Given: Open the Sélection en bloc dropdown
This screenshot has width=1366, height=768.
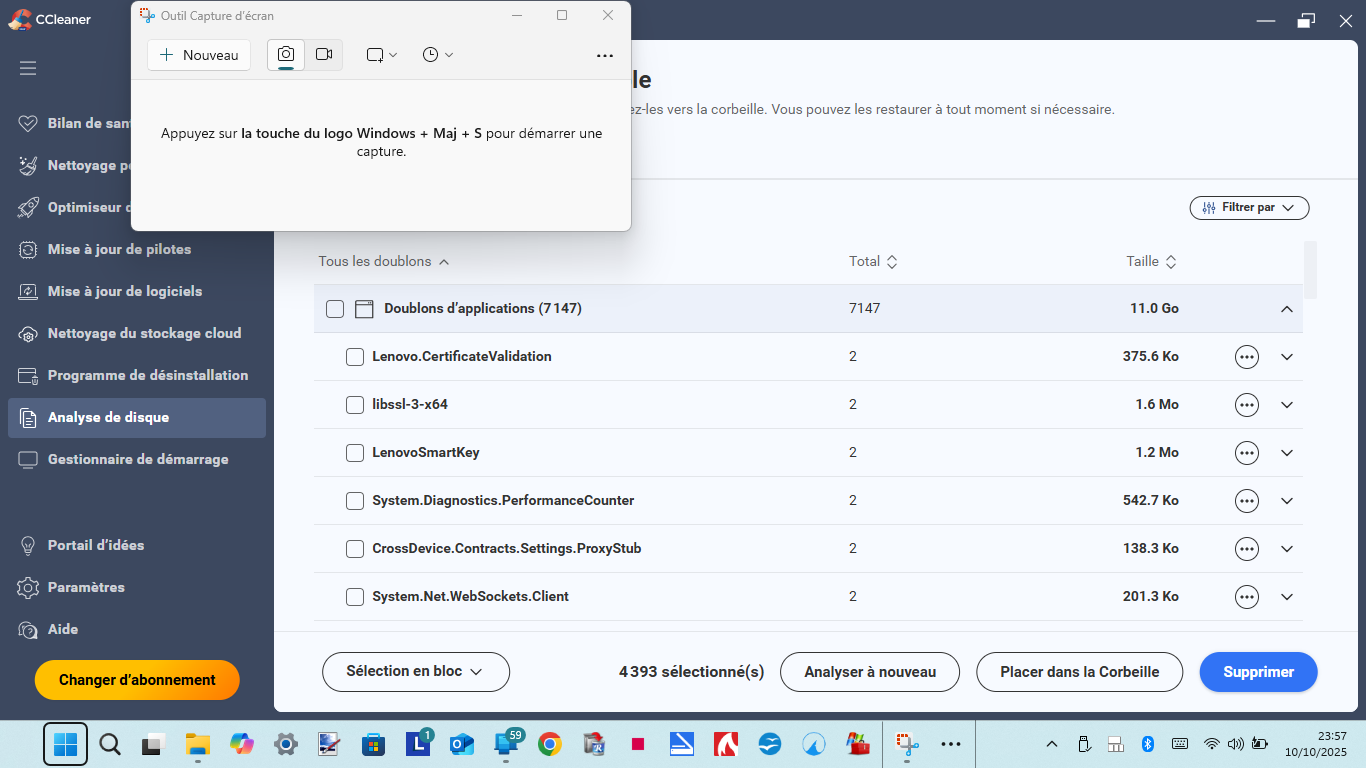Looking at the screenshot, I should (x=416, y=672).
